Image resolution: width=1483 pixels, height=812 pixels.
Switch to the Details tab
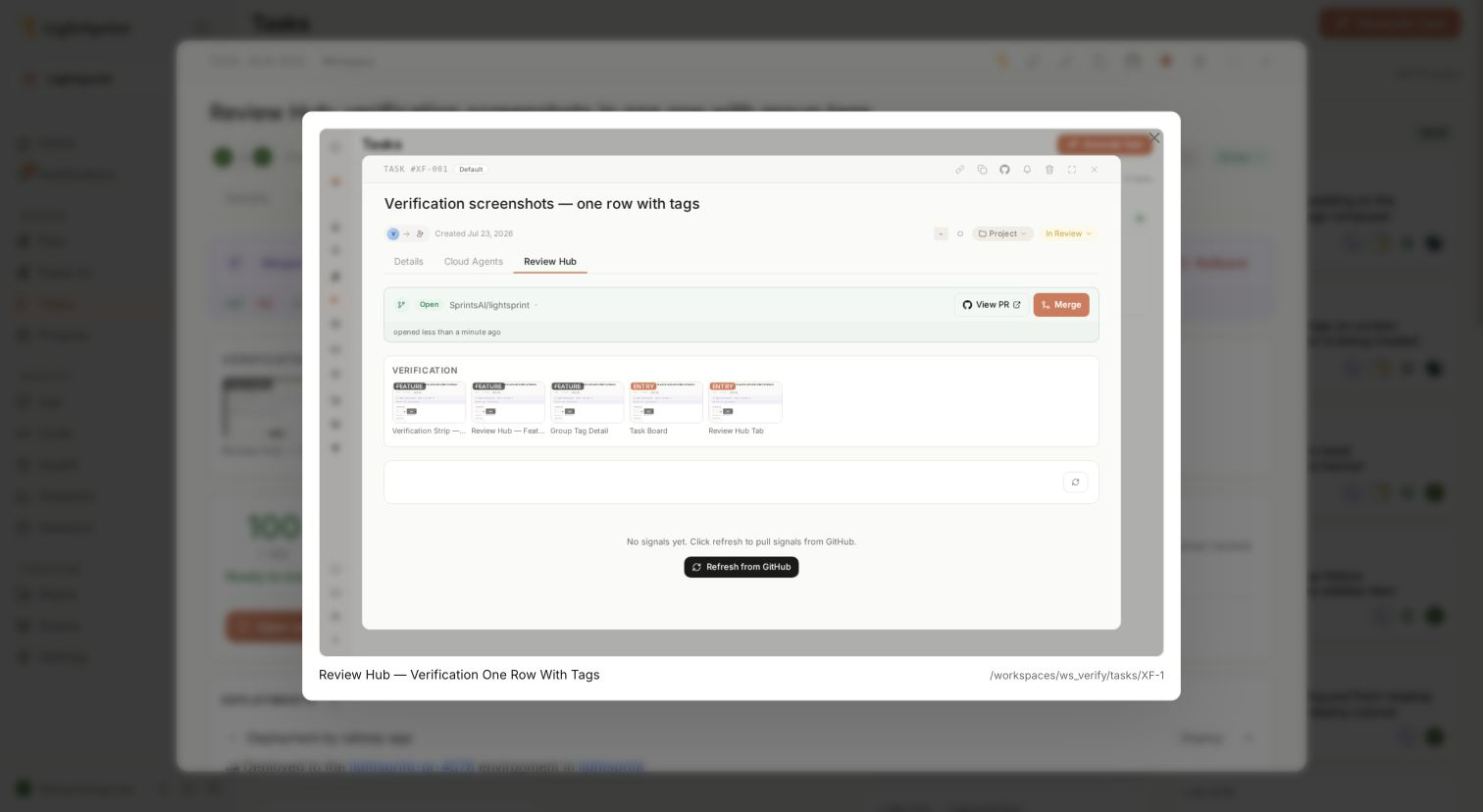coord(408,262)
